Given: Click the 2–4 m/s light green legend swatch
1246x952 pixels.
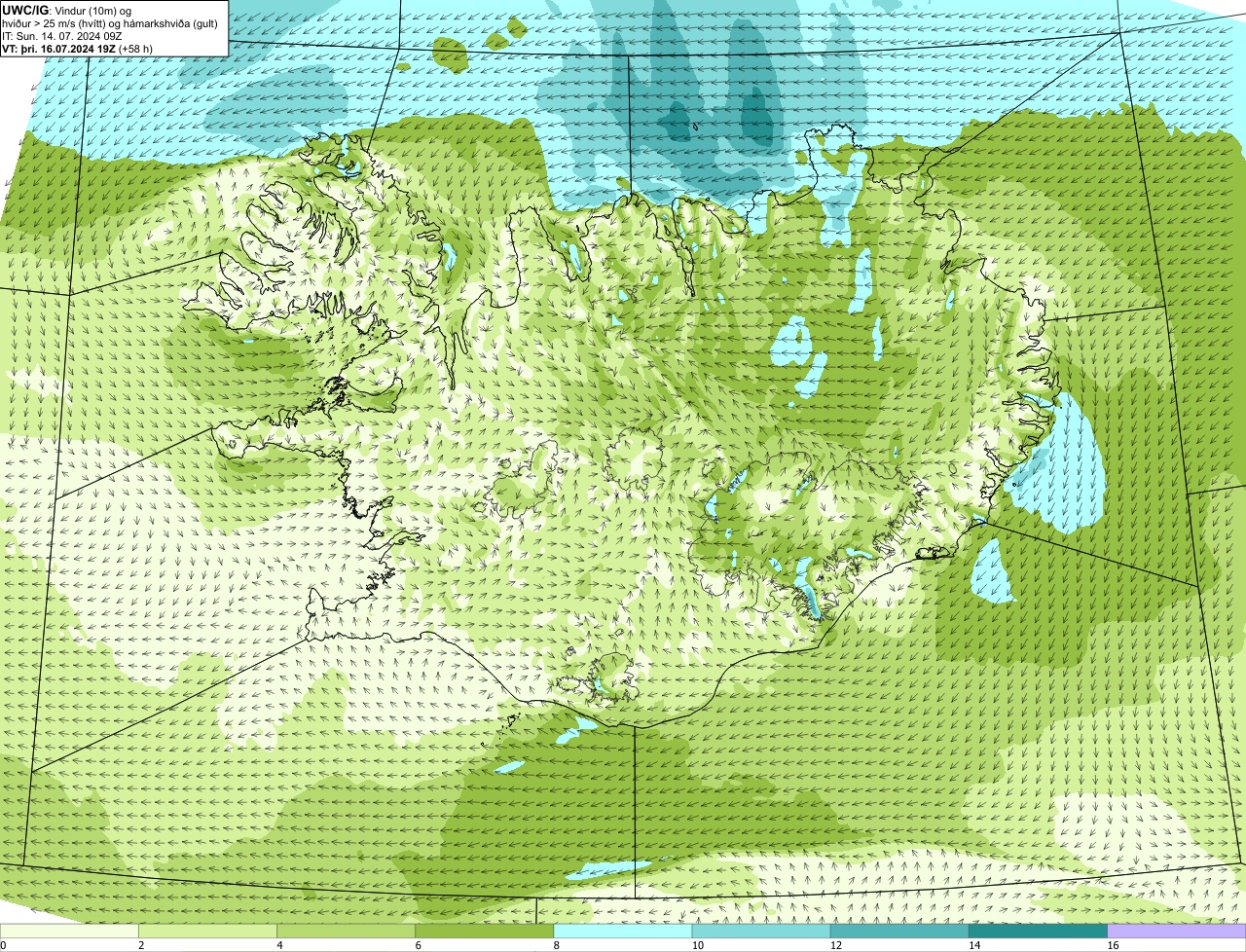Looking at the screenshot, I should [207, 932].
